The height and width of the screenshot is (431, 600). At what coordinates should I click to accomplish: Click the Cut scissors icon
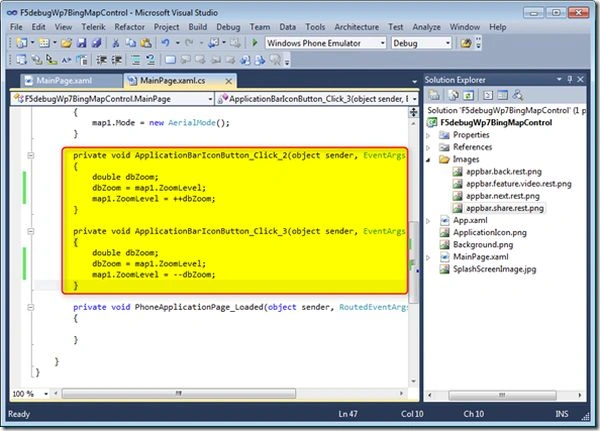pos(115,43)
